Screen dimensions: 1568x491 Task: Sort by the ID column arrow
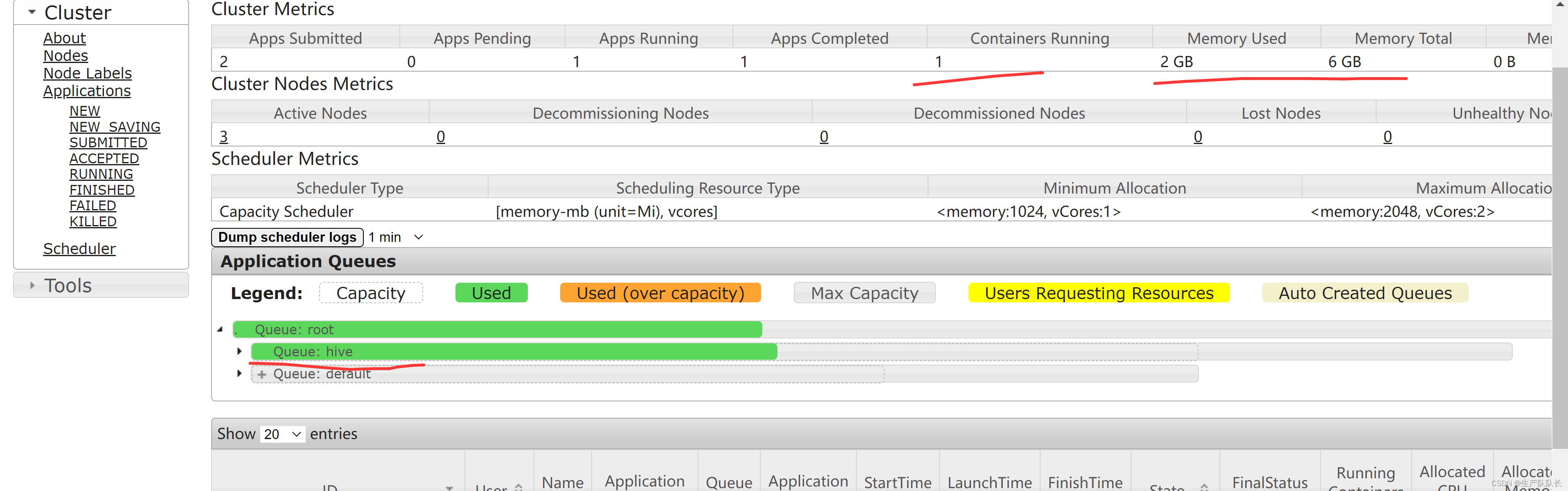coord(449,487)
